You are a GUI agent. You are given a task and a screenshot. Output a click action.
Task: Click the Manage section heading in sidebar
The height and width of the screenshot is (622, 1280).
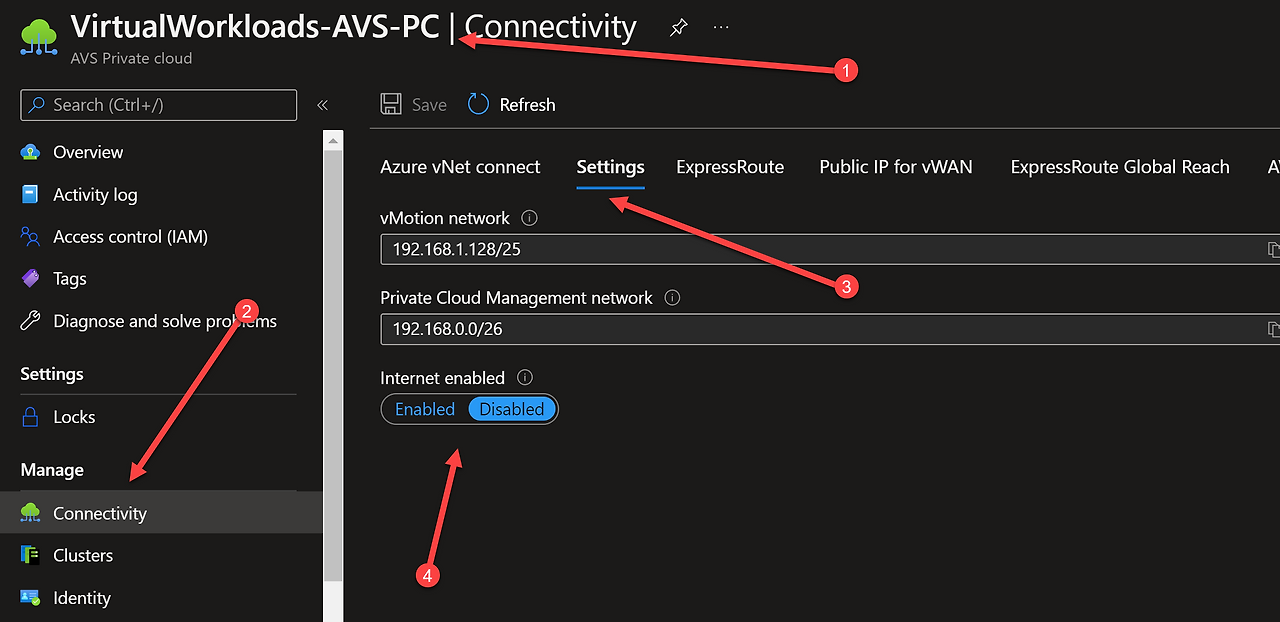coord(52,470)
